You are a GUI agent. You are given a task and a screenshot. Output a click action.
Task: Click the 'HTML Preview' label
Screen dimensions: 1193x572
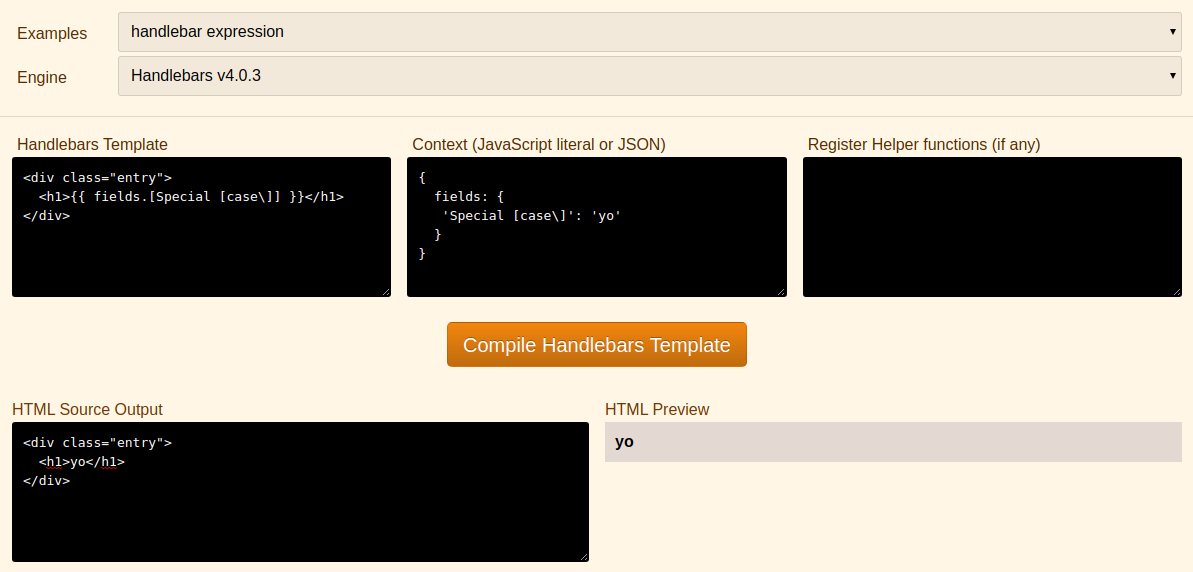657,409
